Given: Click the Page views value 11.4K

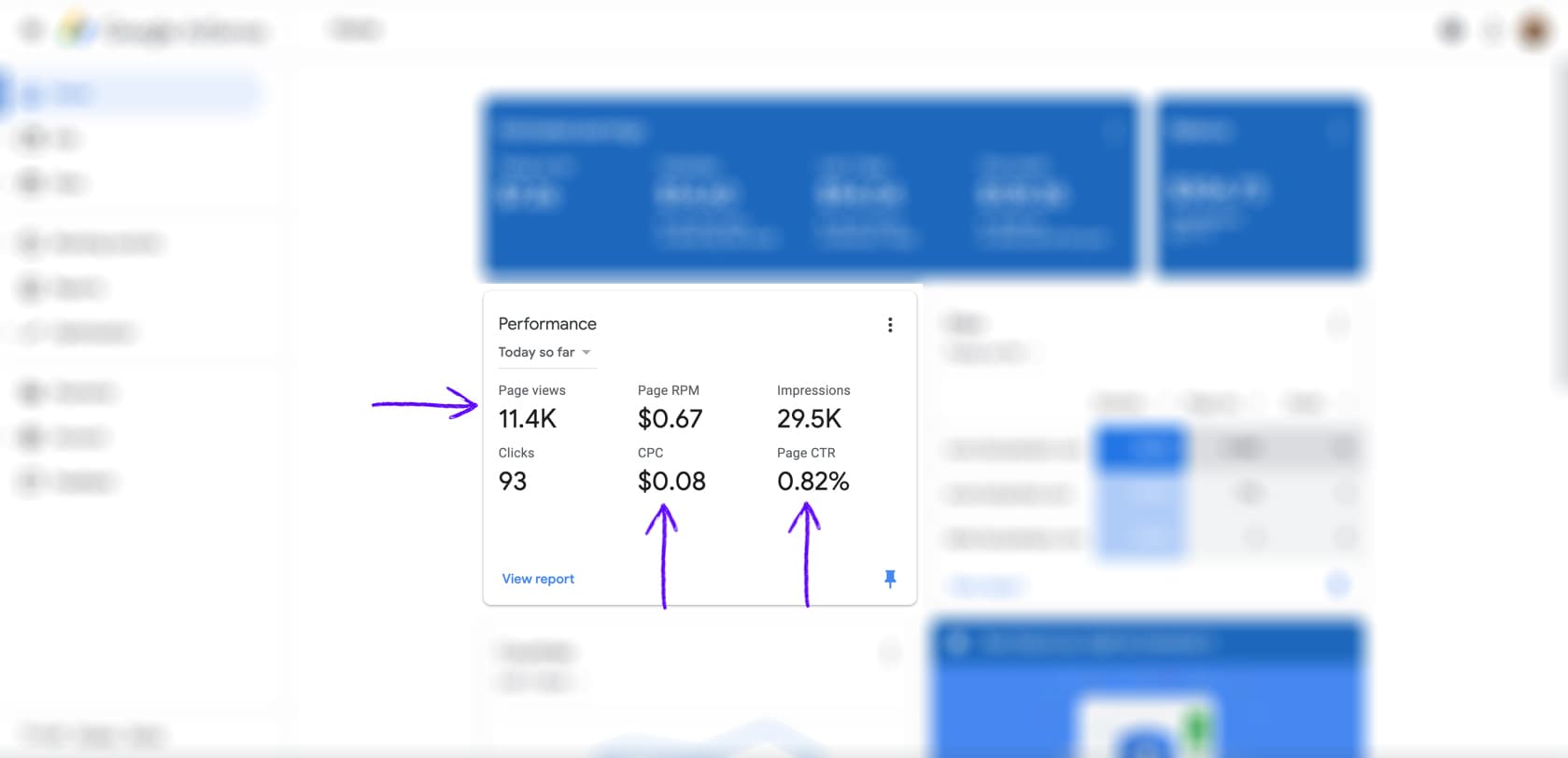Looking at the screenshot, I should 527,419.
